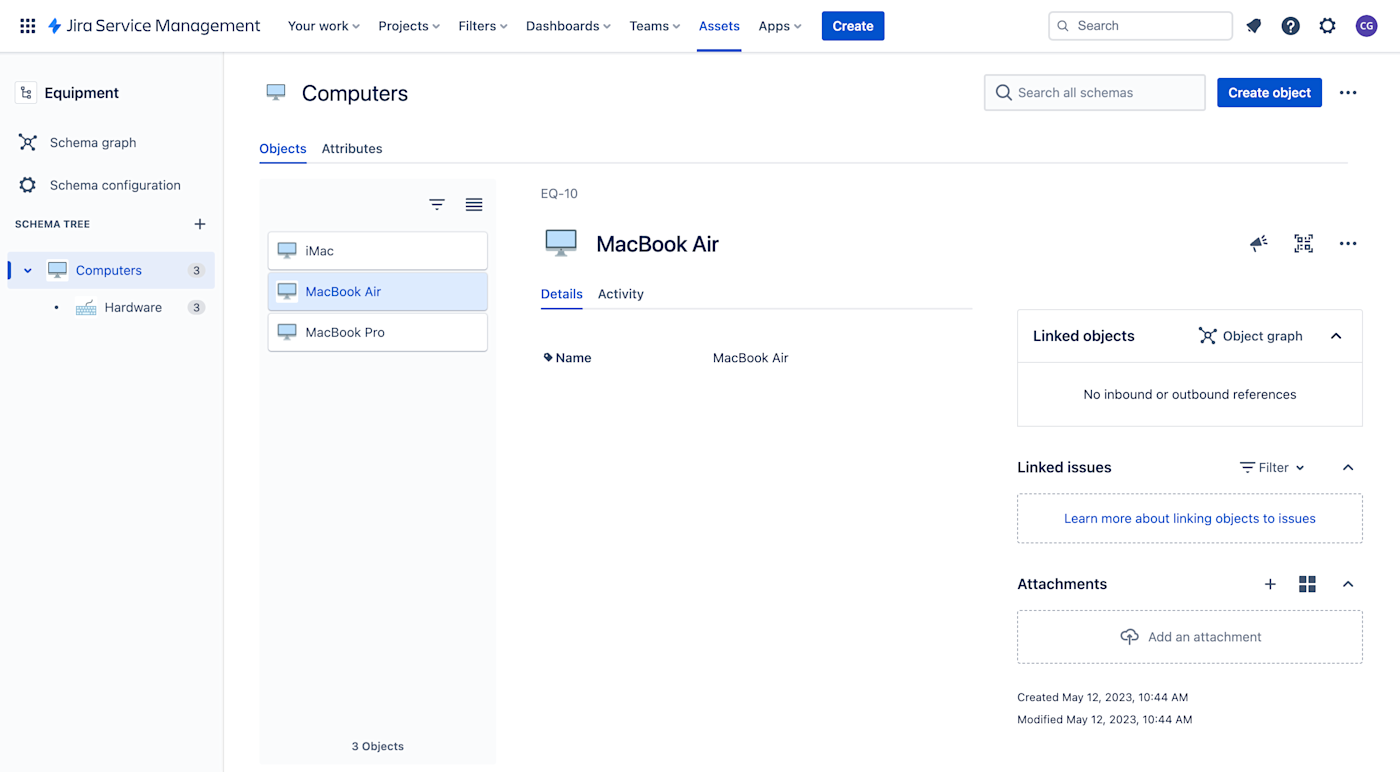Open the Filters dropdown menu
Image resolution: width=1400 pixels, height=772 pixels.
[x=483, y=26]
